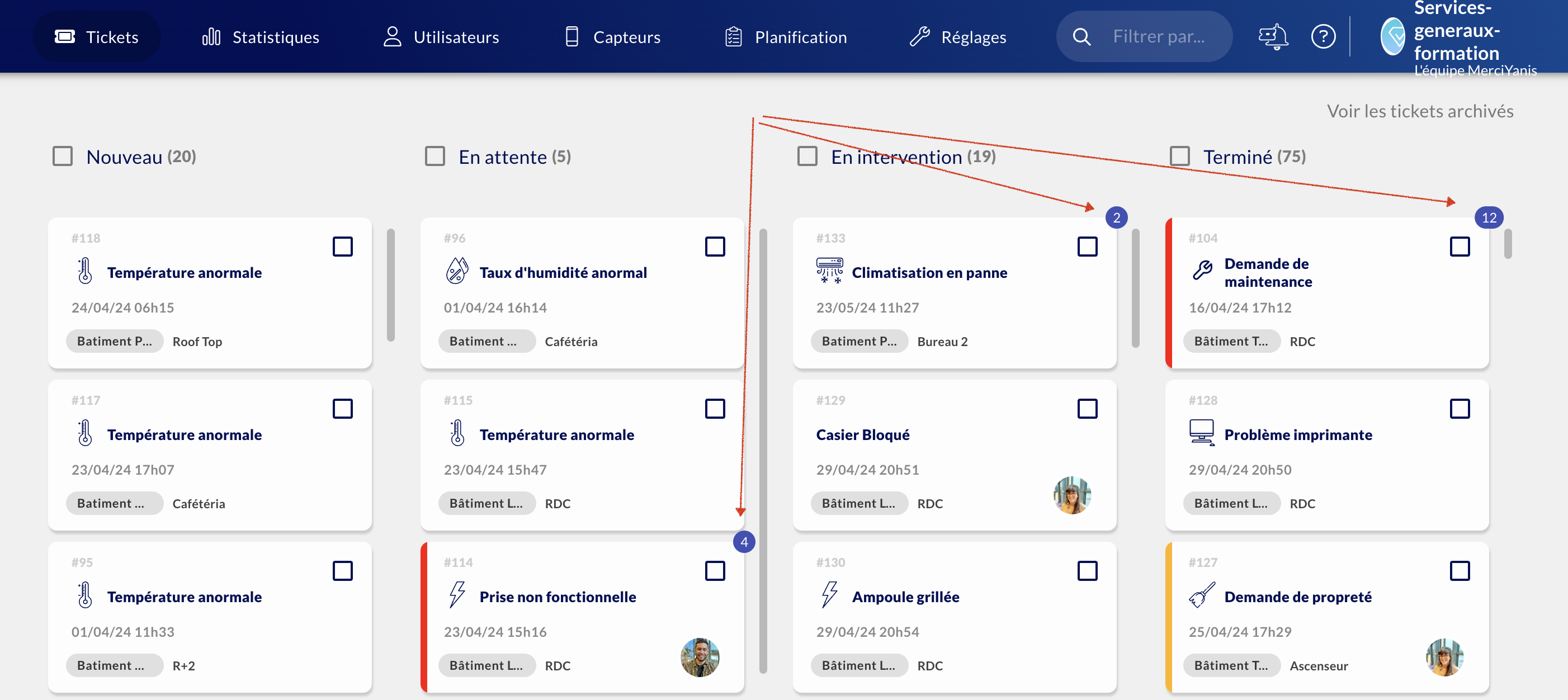Click the Filtrer par search field

pos(1158,36)
